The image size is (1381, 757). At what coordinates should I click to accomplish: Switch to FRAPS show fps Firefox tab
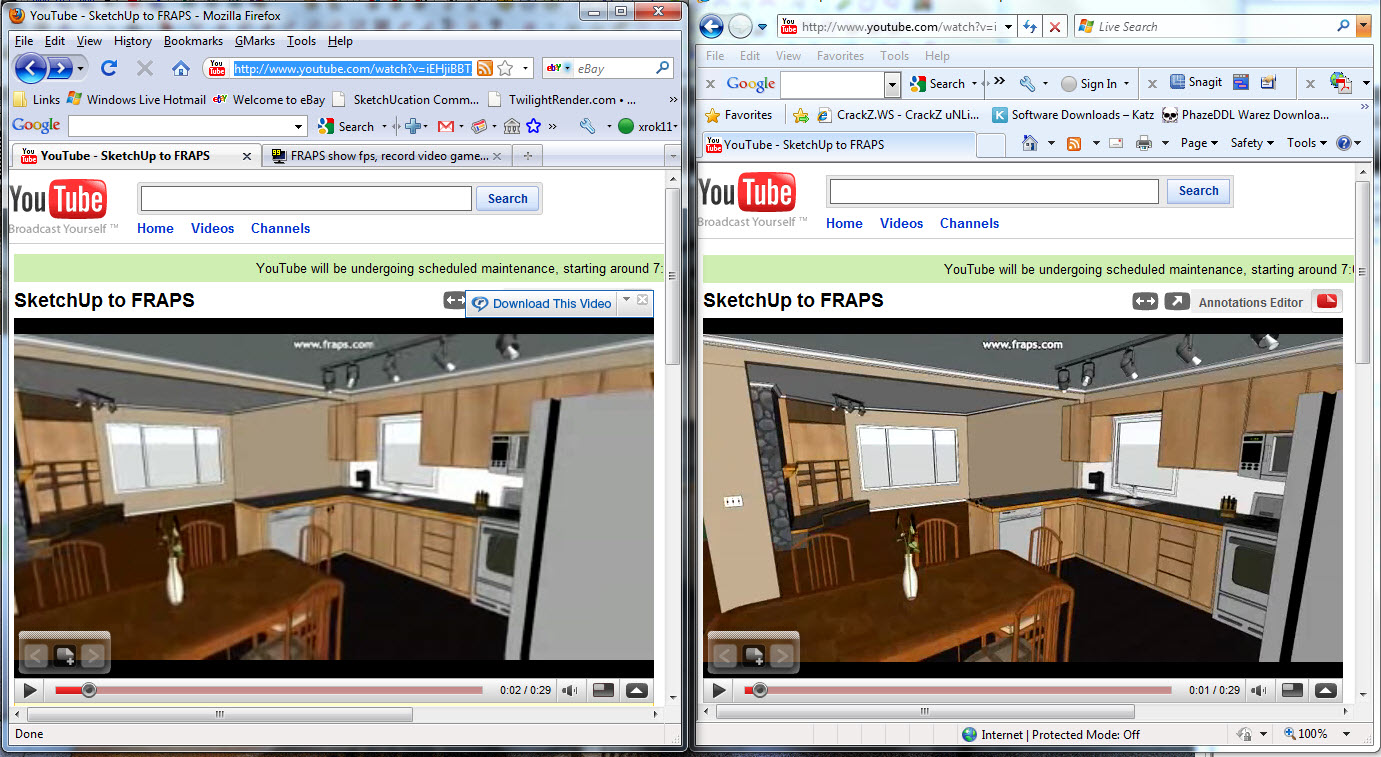[x=388, y=156]
